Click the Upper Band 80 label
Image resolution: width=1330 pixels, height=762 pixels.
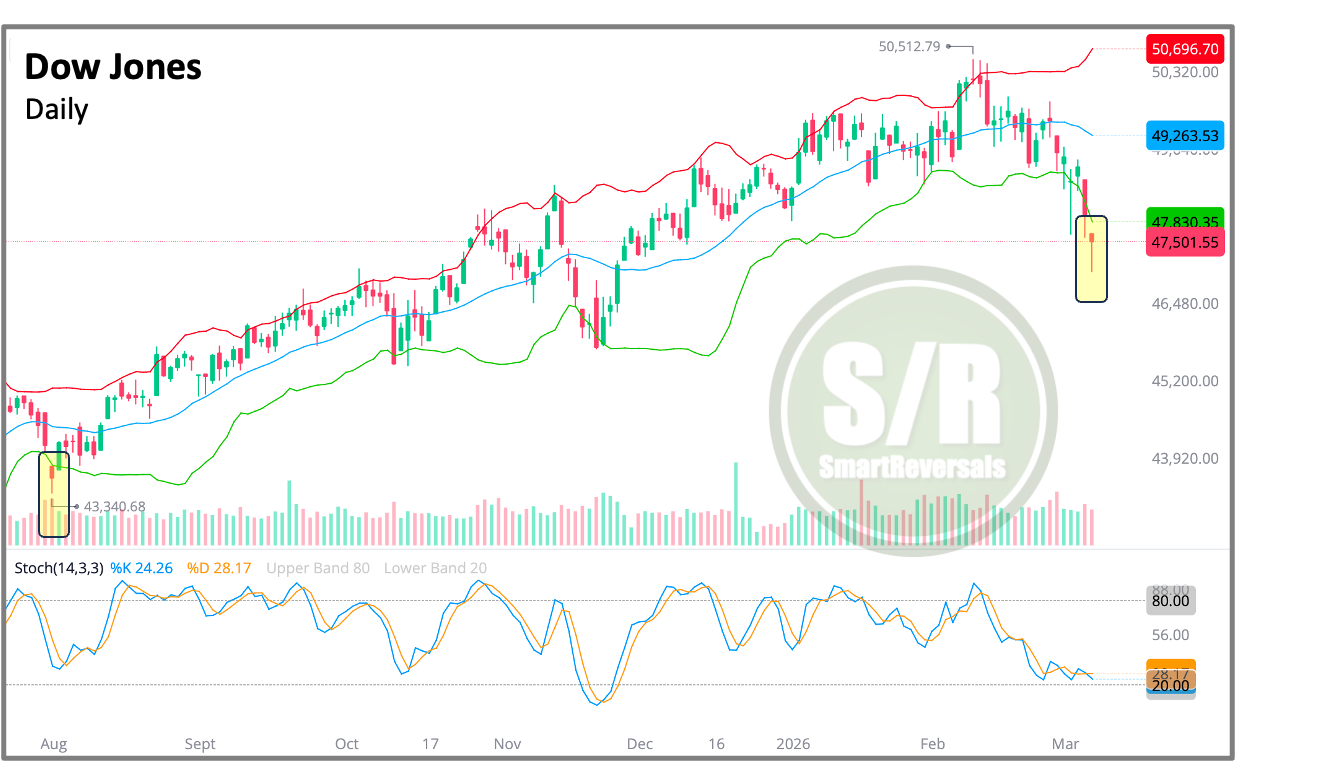tap(318, 568)
